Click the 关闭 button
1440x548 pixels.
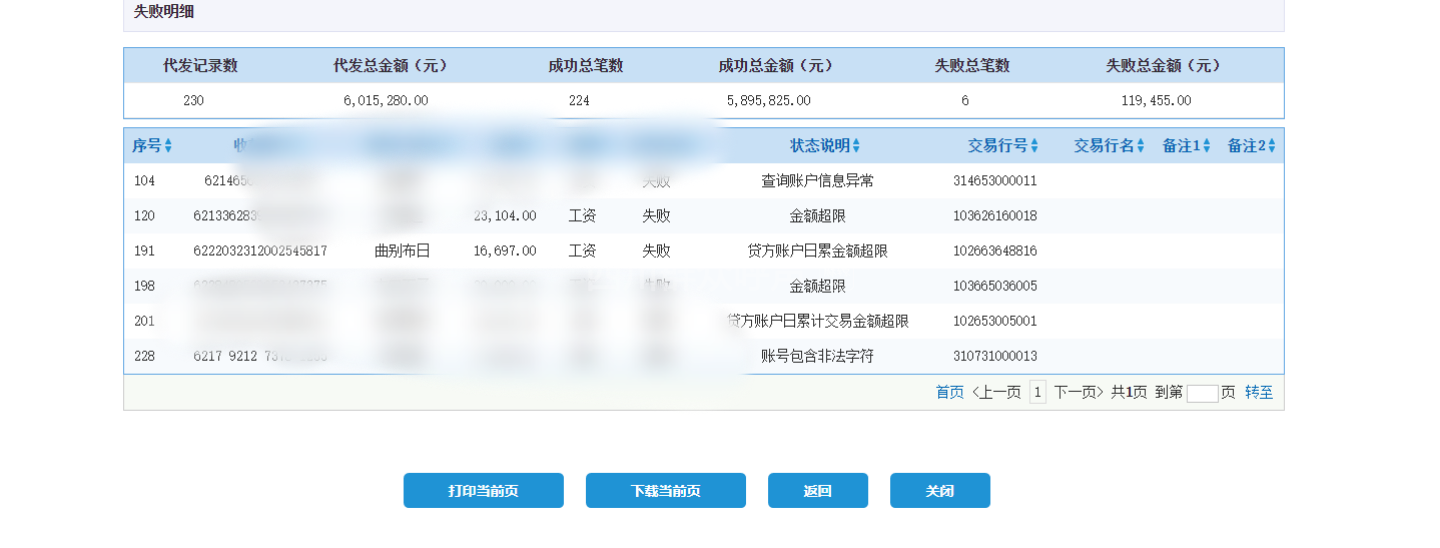tap(939, 491)
